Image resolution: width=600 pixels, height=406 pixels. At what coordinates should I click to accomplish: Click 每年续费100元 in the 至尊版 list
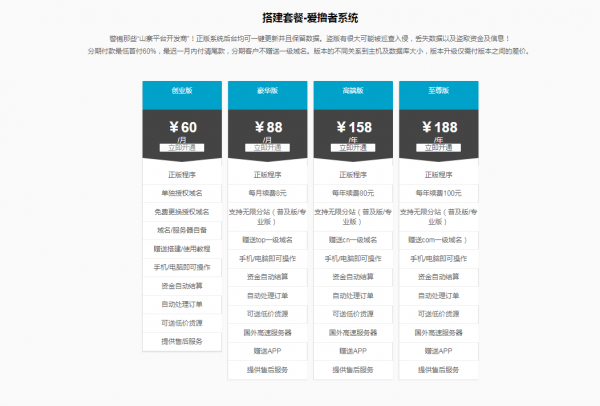coord(439,193)
